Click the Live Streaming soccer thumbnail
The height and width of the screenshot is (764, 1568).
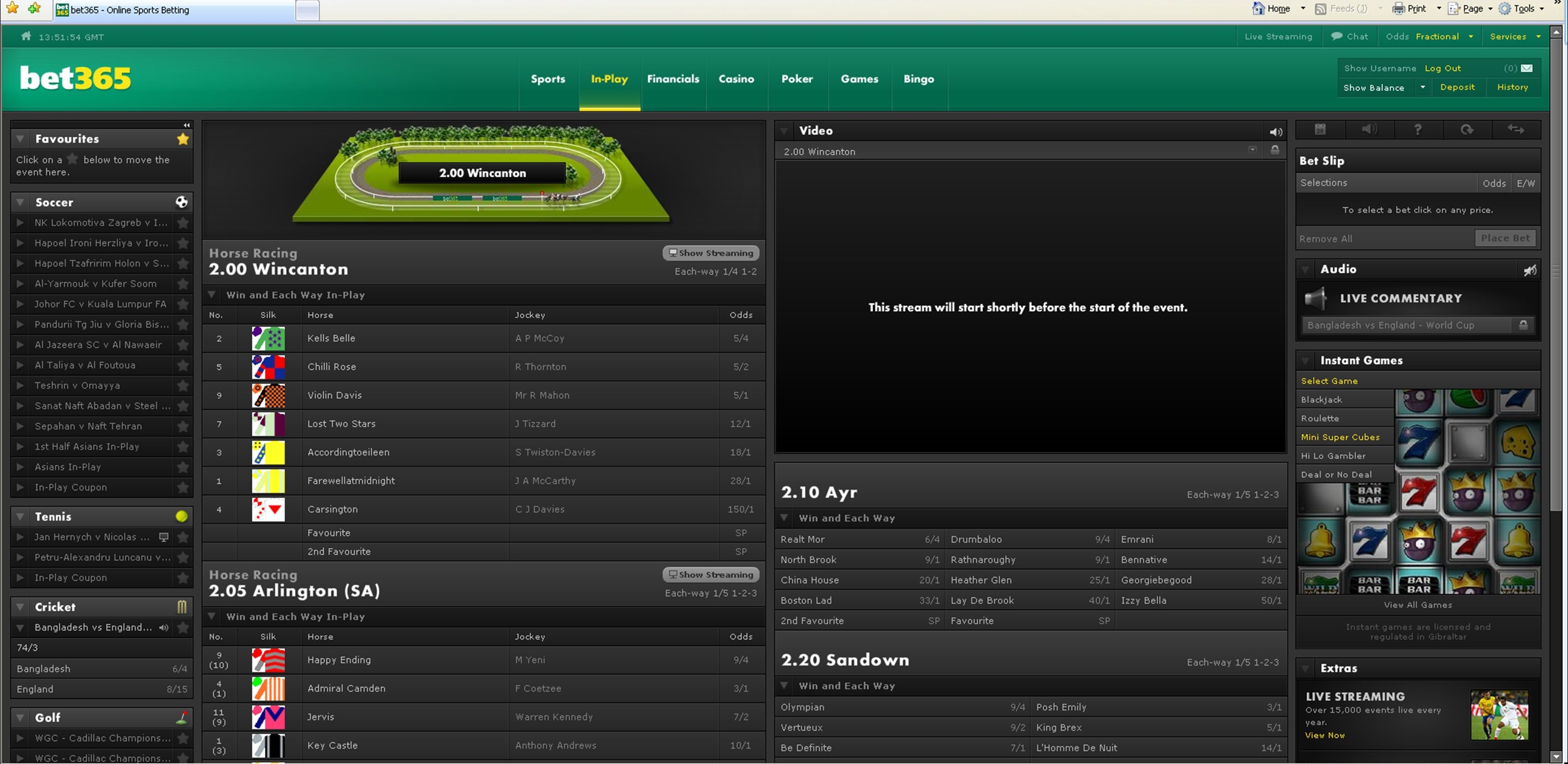point(1499,714)
